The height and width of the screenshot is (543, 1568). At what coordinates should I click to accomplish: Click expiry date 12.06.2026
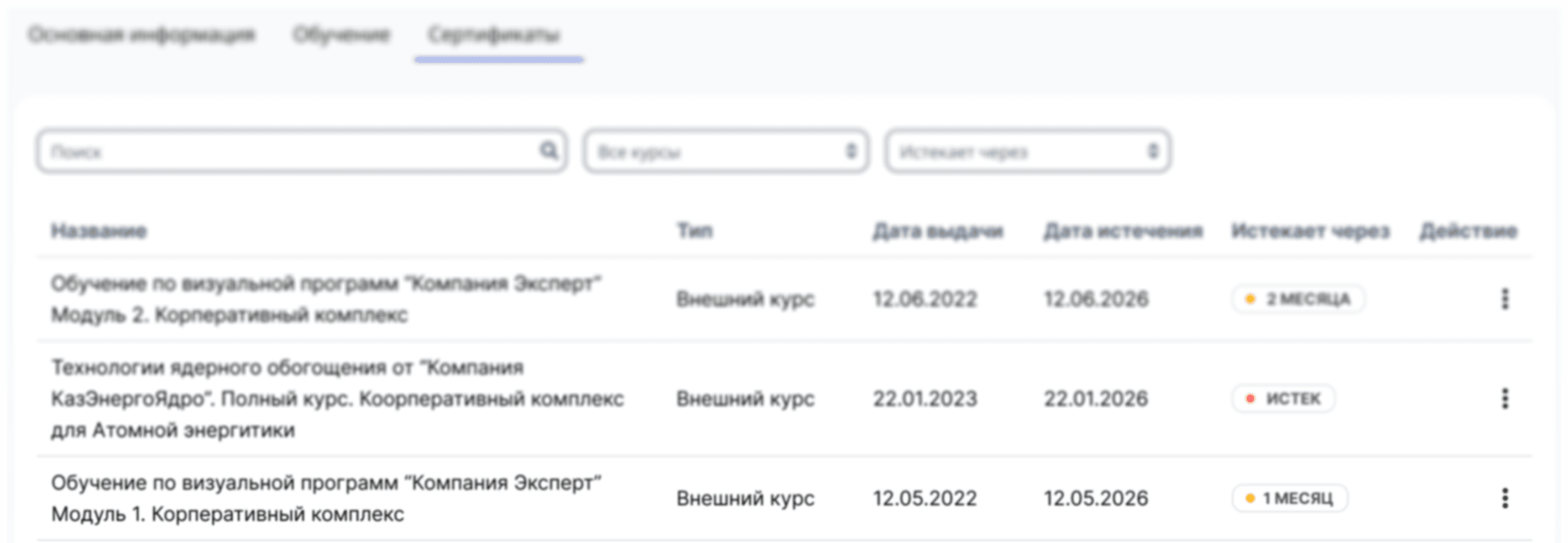1096,299
